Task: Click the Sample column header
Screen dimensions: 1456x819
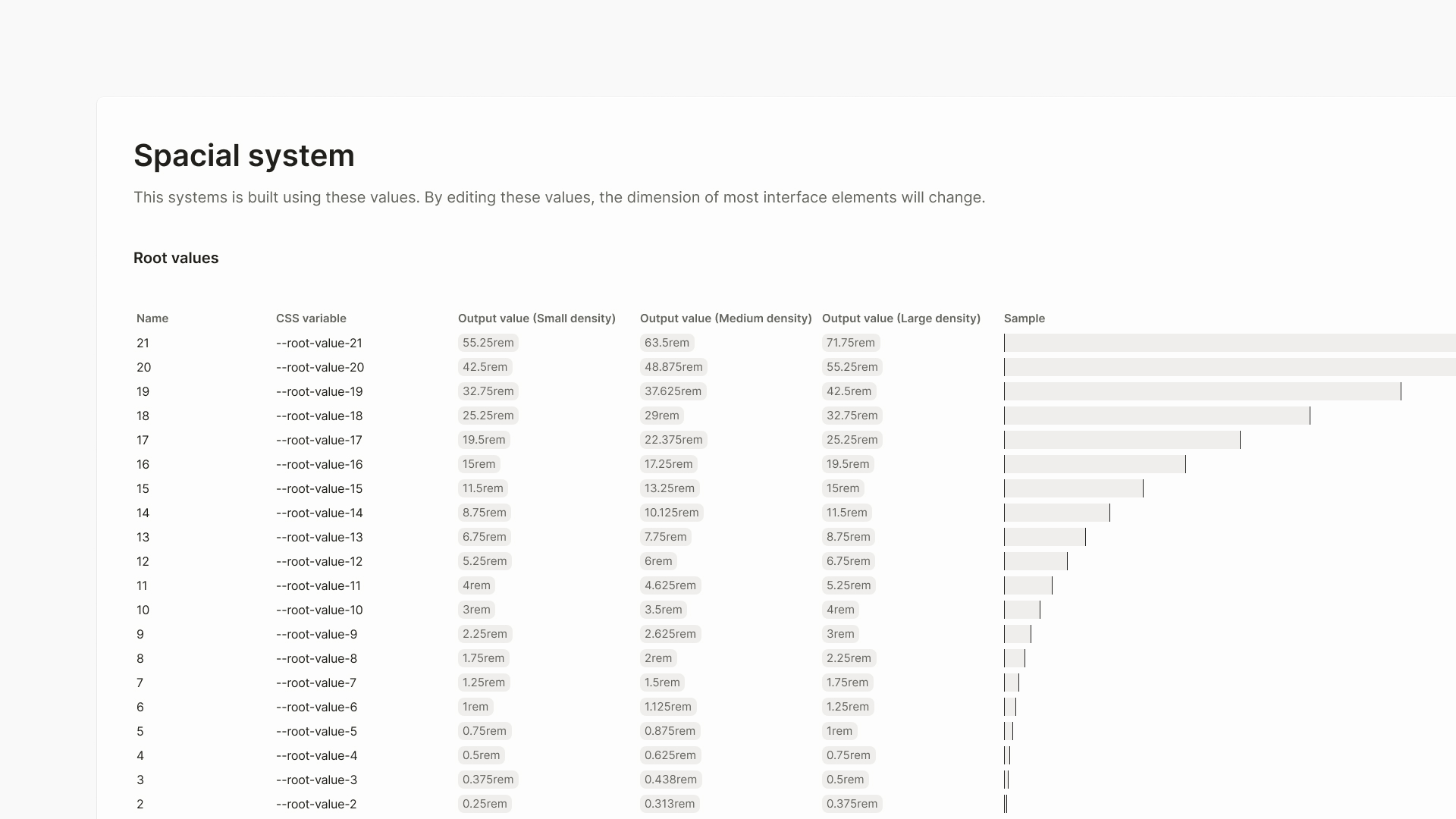Action: (1024, 318)
